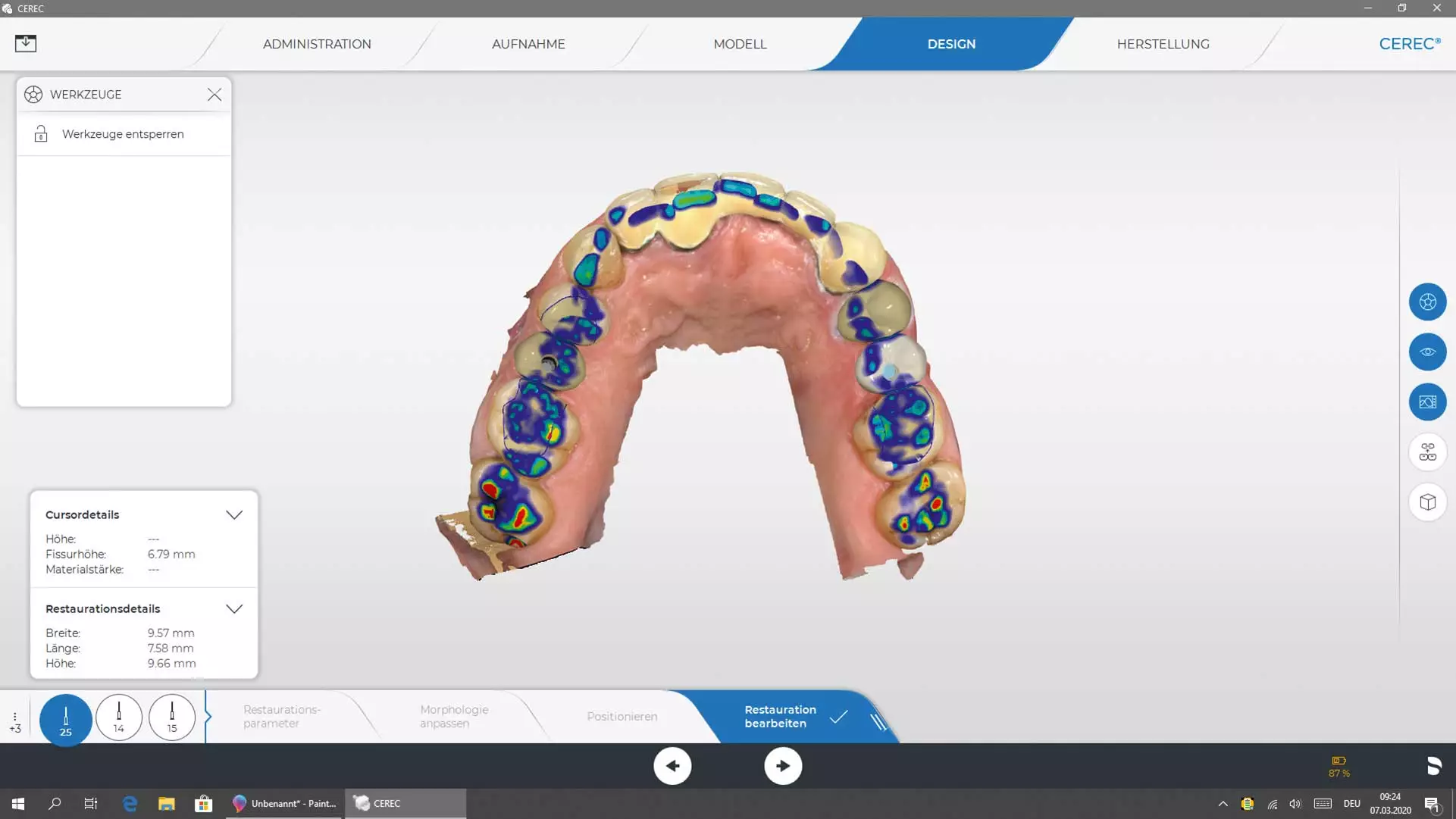1456x819 pixels.
Task: Click the next step arrow button
Action: click(783, 766)
